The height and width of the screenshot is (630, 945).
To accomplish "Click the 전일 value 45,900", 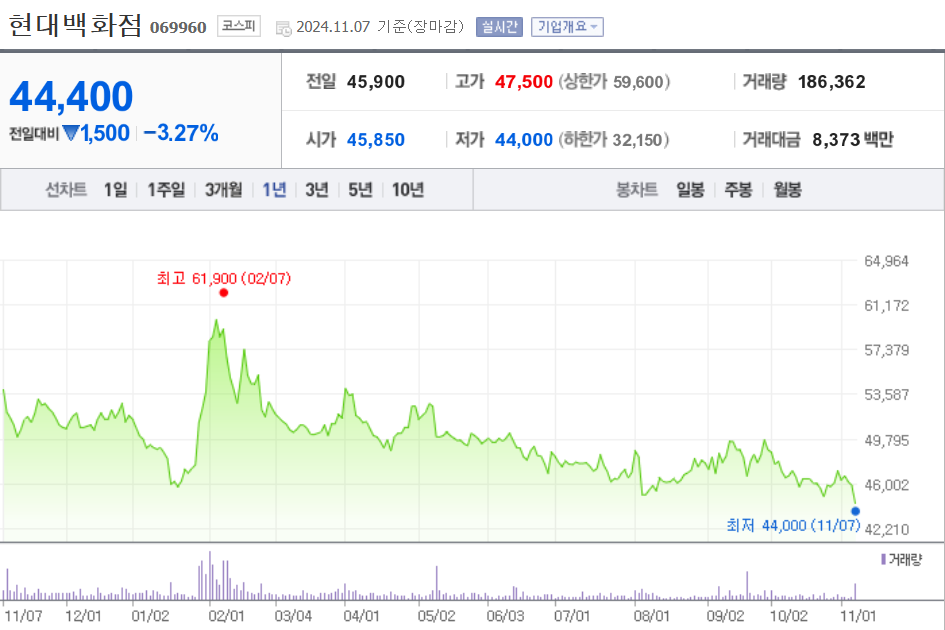I will pos(375,81).
